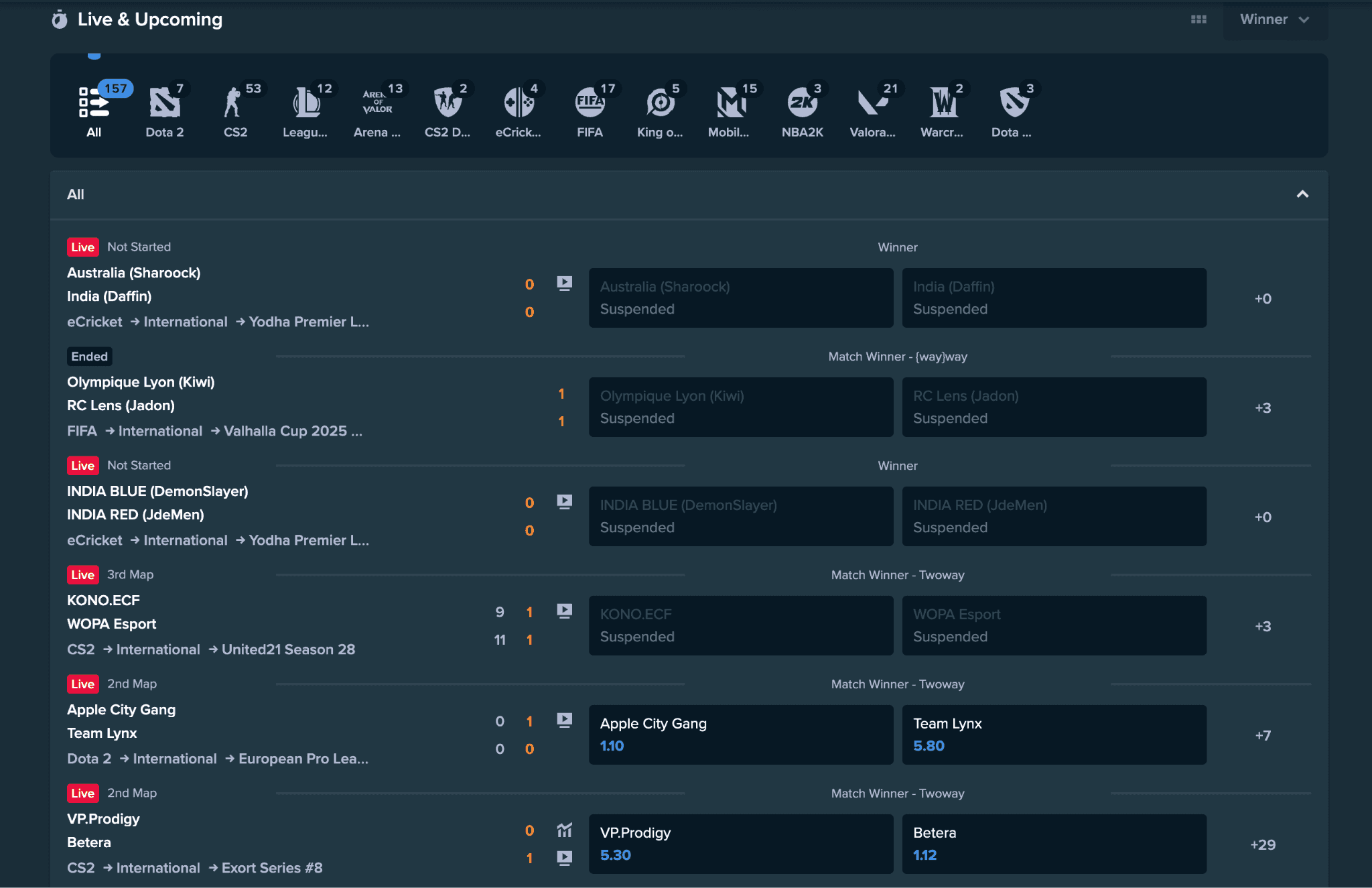Filter by King of Glory icon
Image resolution: width=1372 pixels, height=888 pixels.
[661, 104]
